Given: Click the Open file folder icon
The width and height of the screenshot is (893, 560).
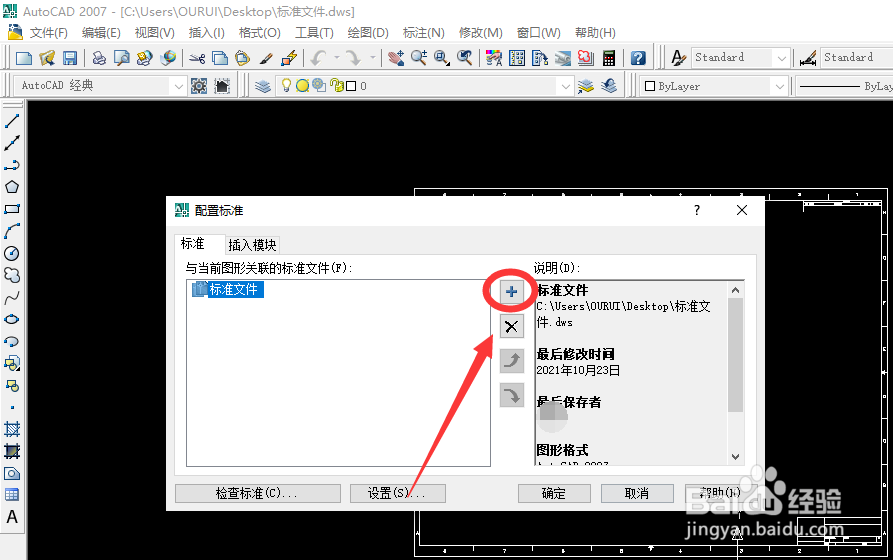Looking at the screenshot, I should (x=47, y=58).
